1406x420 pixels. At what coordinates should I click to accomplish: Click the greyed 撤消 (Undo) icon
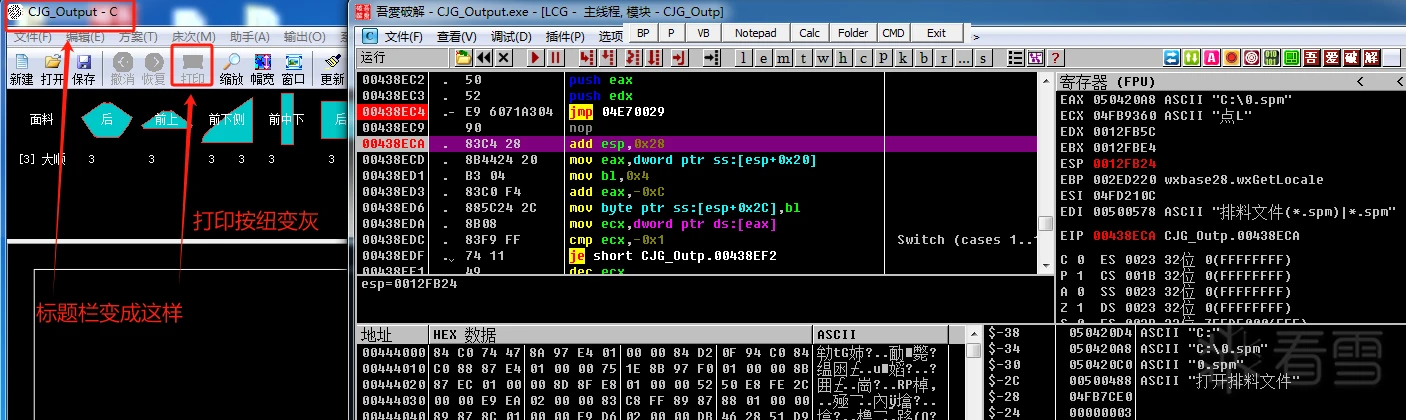[x=122, y=70]
